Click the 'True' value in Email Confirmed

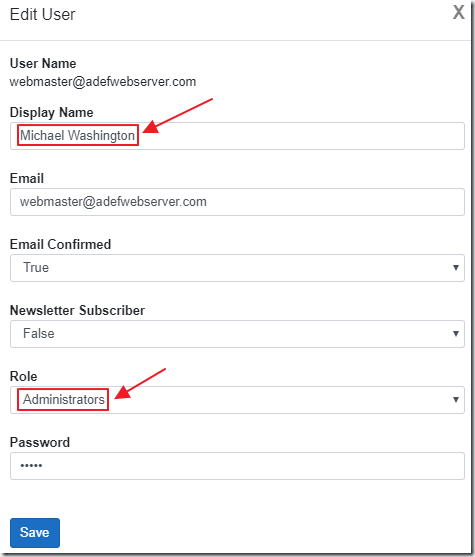pos(36,267)
